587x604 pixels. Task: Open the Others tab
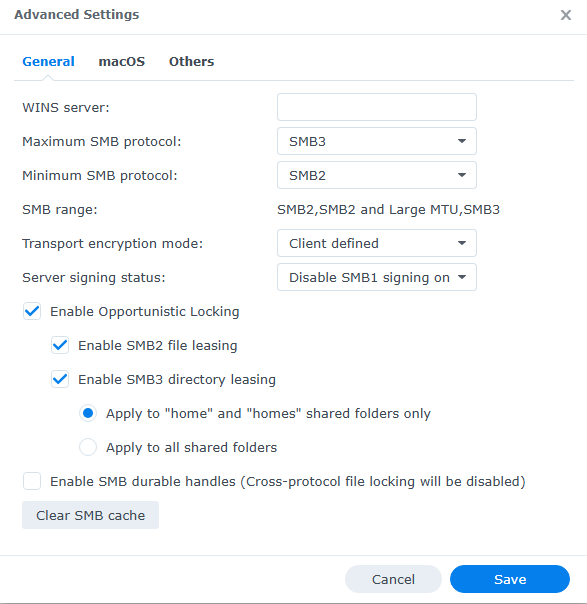coord(191,62)
